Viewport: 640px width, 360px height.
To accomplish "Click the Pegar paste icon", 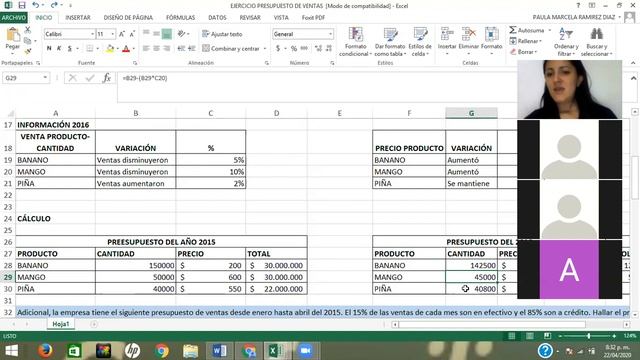I will click(x=13, y=35).
